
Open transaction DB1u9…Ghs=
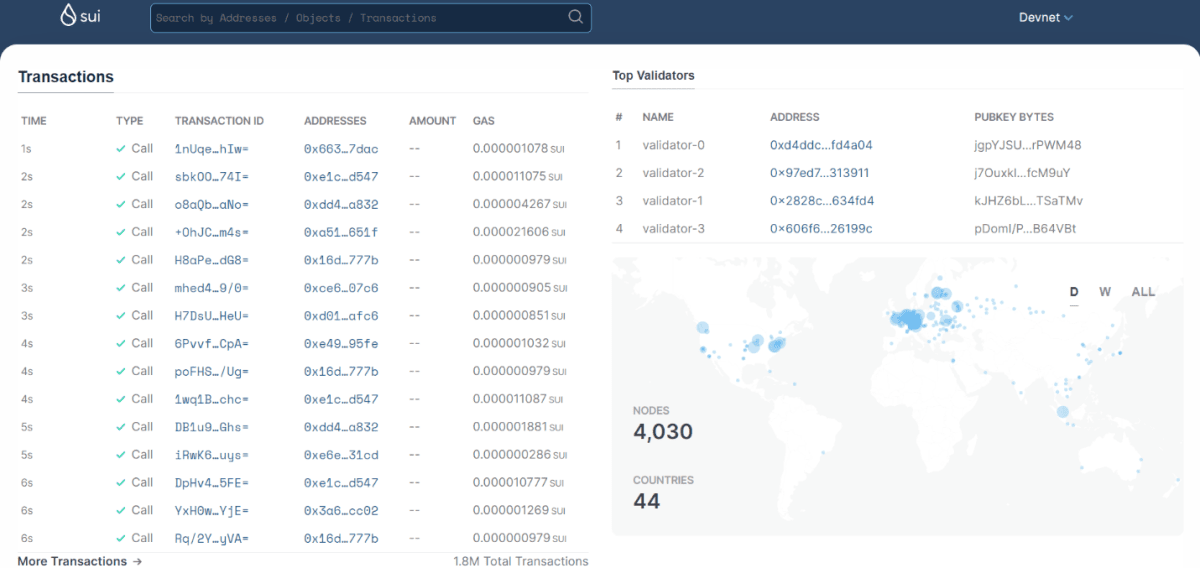point(211,427)
